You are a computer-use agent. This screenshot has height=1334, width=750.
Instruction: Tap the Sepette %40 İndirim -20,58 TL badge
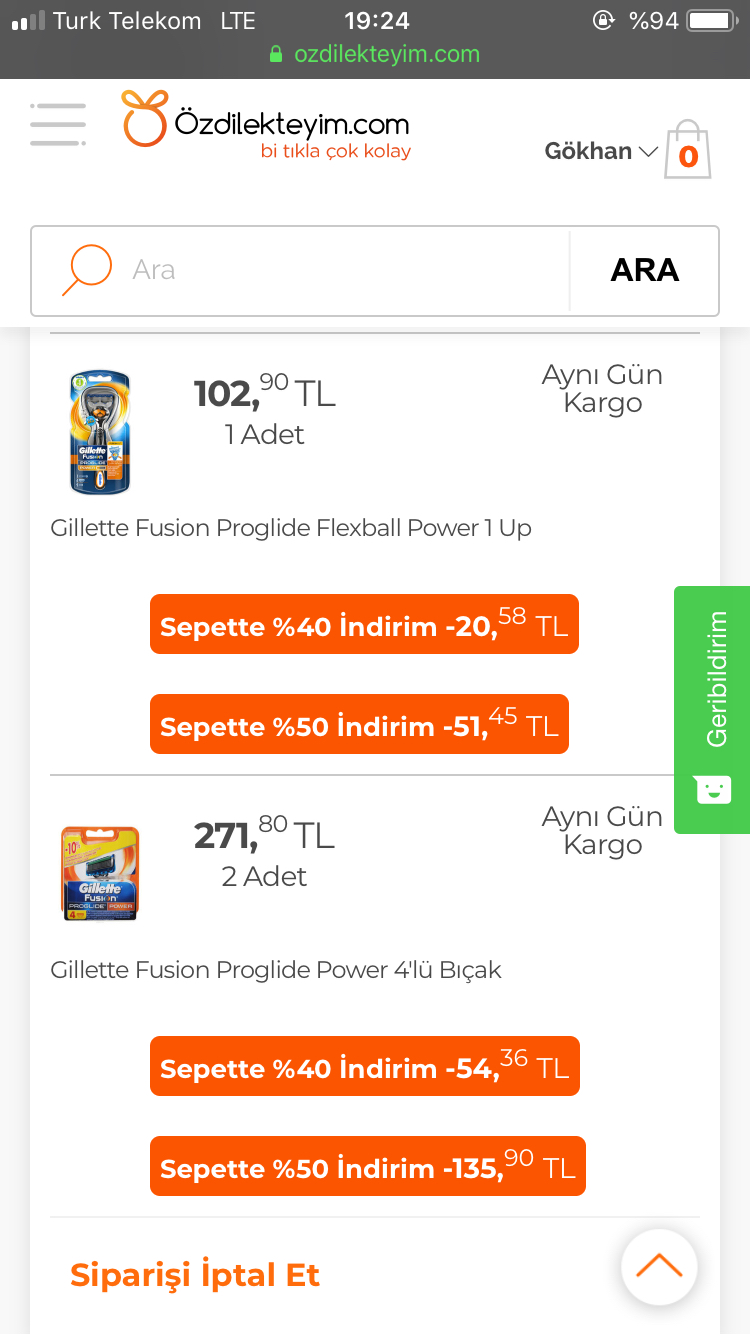coord(364,625)
